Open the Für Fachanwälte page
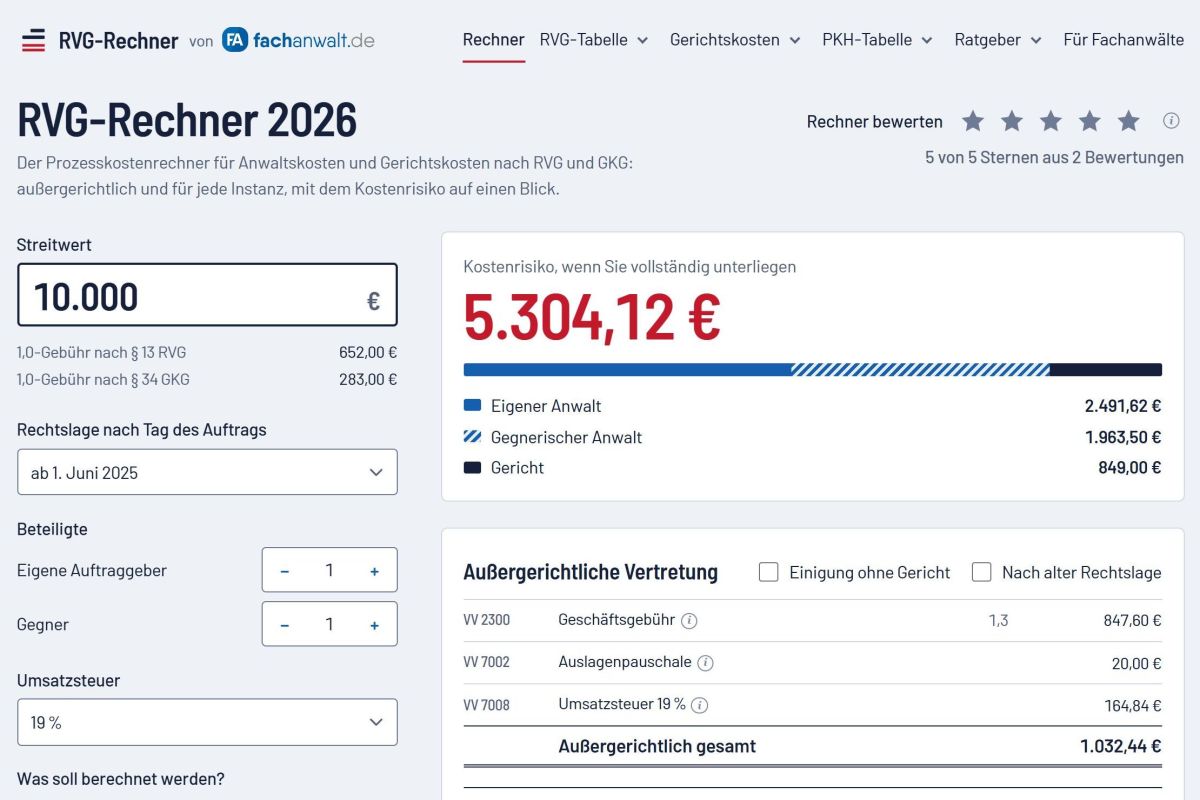 point(1123,40)
